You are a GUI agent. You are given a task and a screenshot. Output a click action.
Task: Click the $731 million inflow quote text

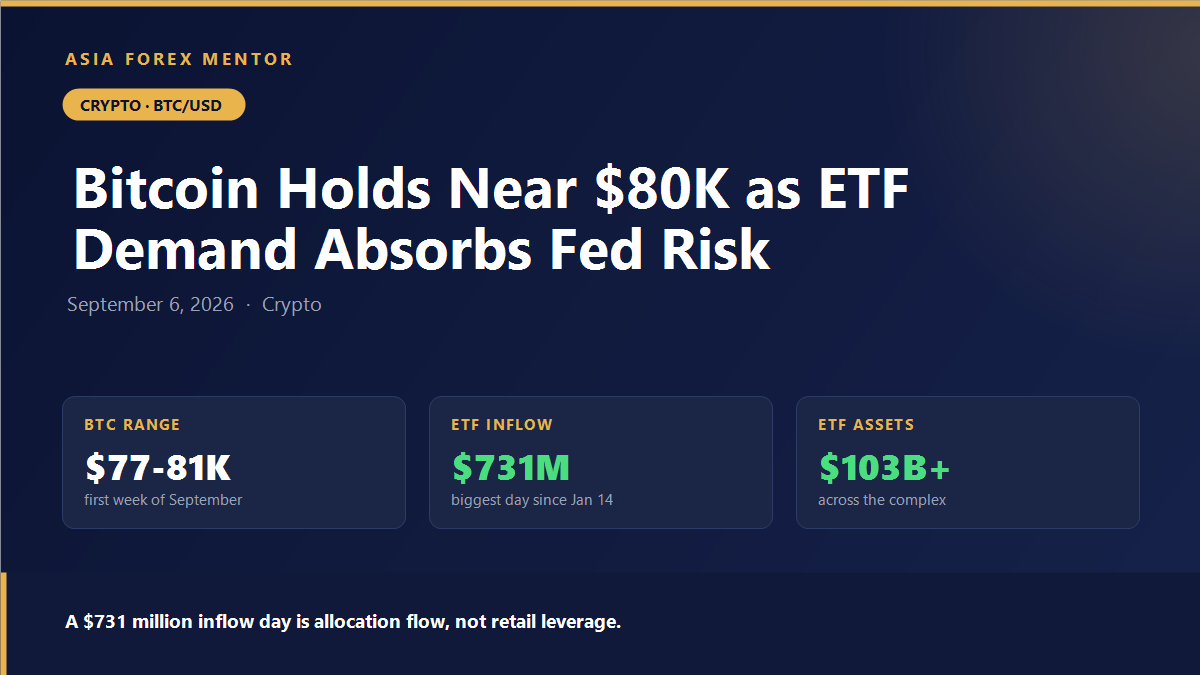pyautogui.click(x=343, y=622)
